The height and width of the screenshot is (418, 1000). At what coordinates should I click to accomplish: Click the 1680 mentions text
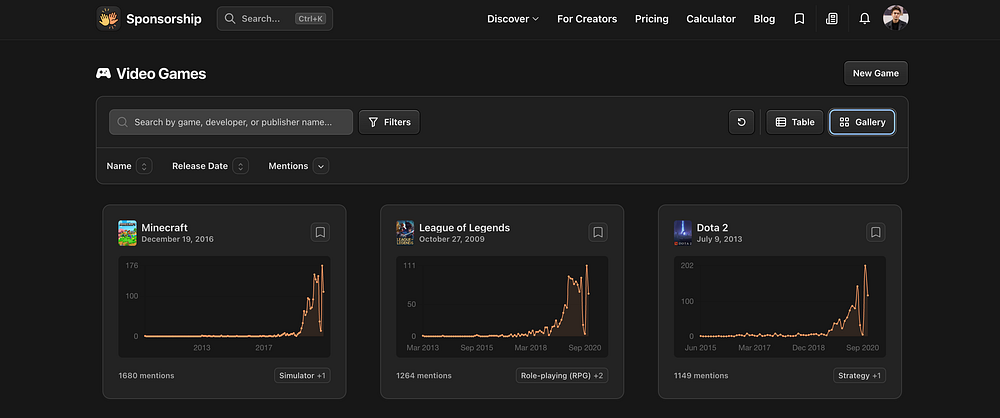click(x=146, y=376)
